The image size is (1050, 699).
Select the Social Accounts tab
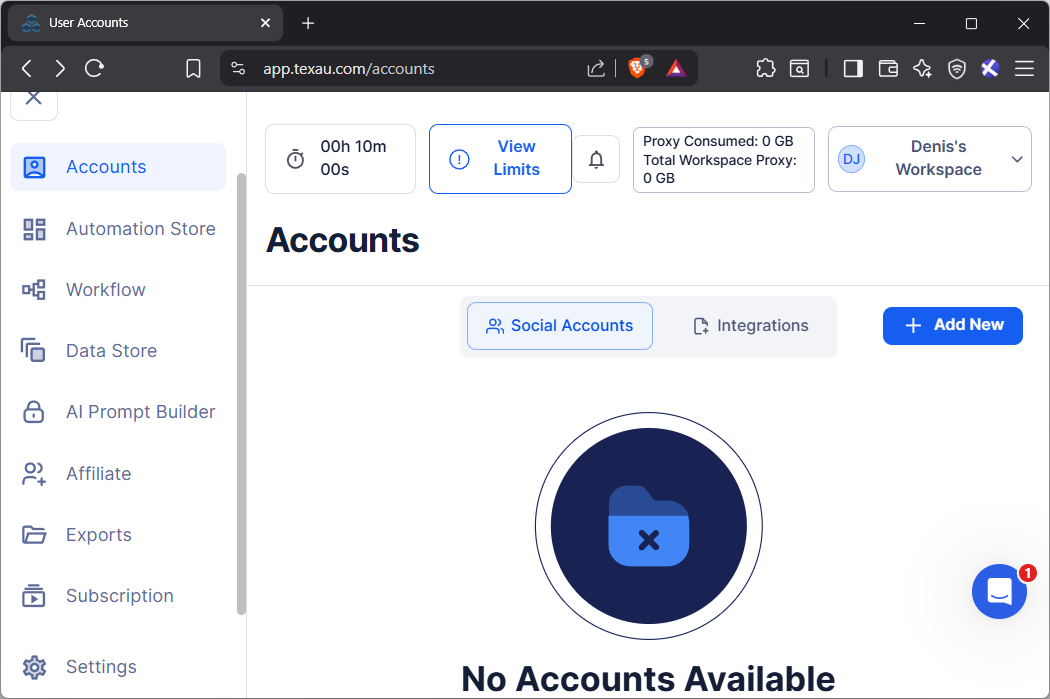[560, 326]
